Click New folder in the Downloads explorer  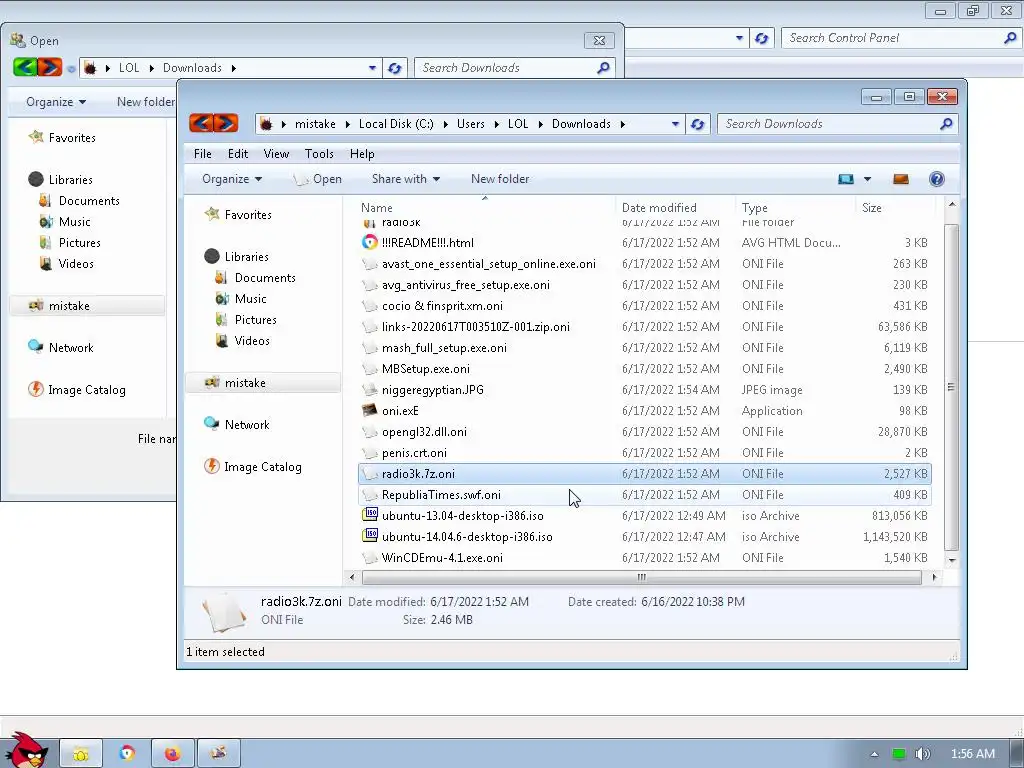pos(500,179)
